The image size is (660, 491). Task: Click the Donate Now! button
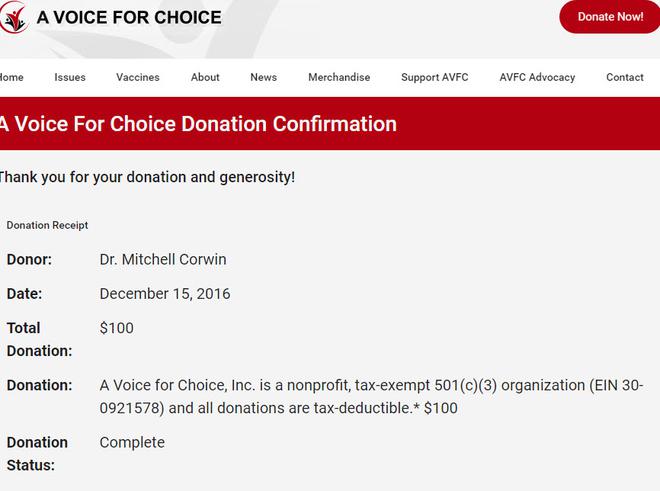(609, 17)
